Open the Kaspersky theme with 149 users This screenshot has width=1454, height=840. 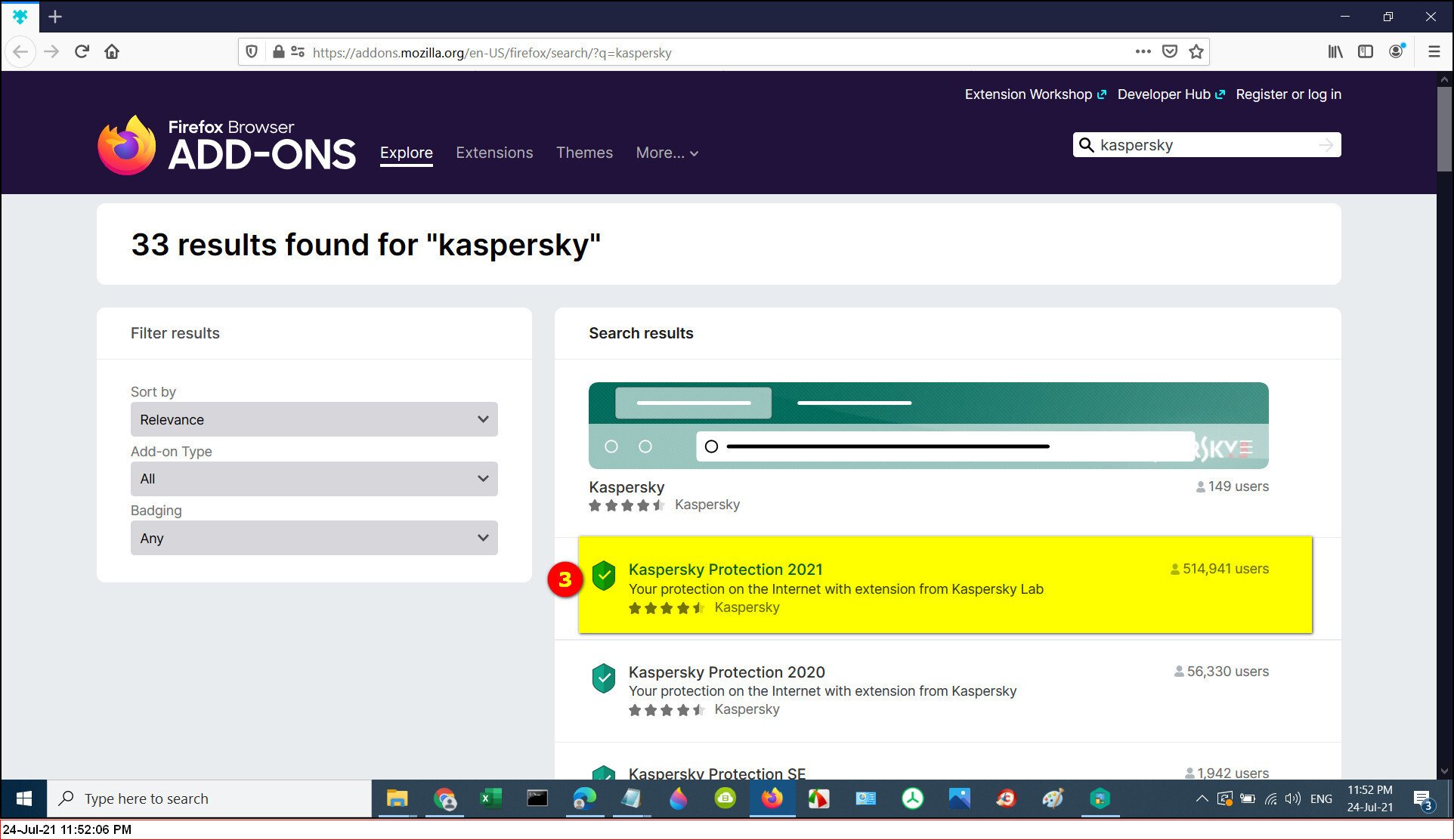(x=626, y=487)
